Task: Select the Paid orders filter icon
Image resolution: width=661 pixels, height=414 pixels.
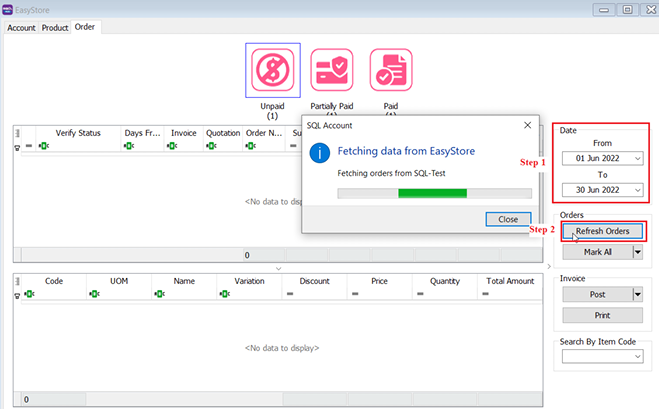Action: [390, 70]
